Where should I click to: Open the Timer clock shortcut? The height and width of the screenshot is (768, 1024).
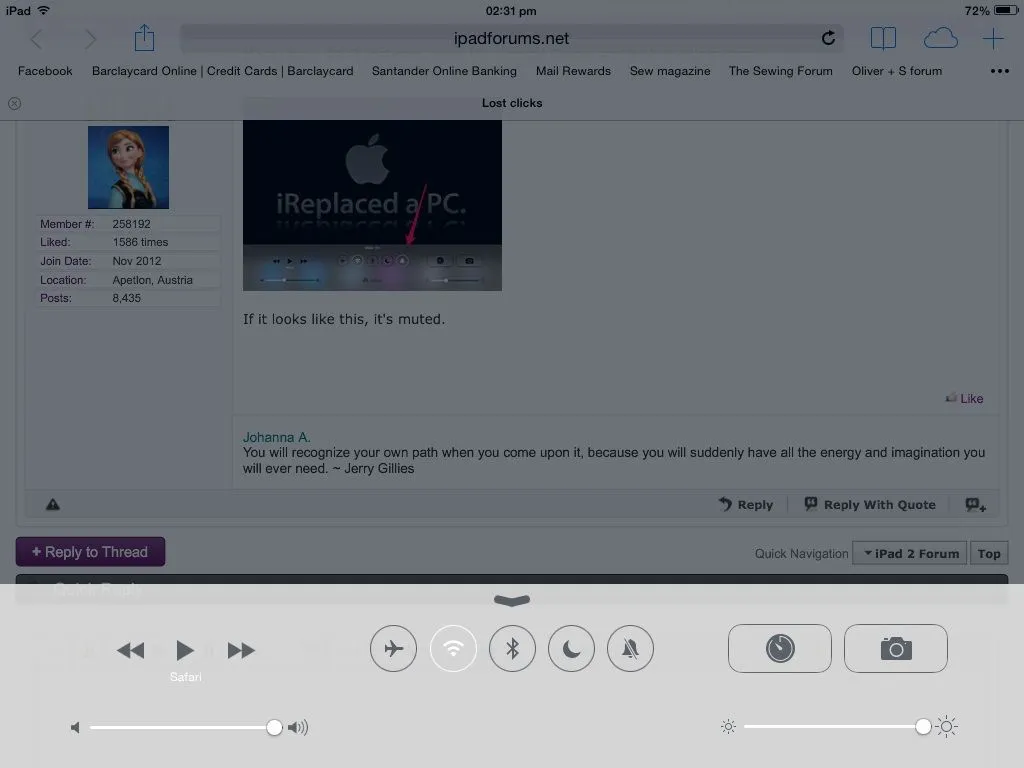[x=779, y=649]
